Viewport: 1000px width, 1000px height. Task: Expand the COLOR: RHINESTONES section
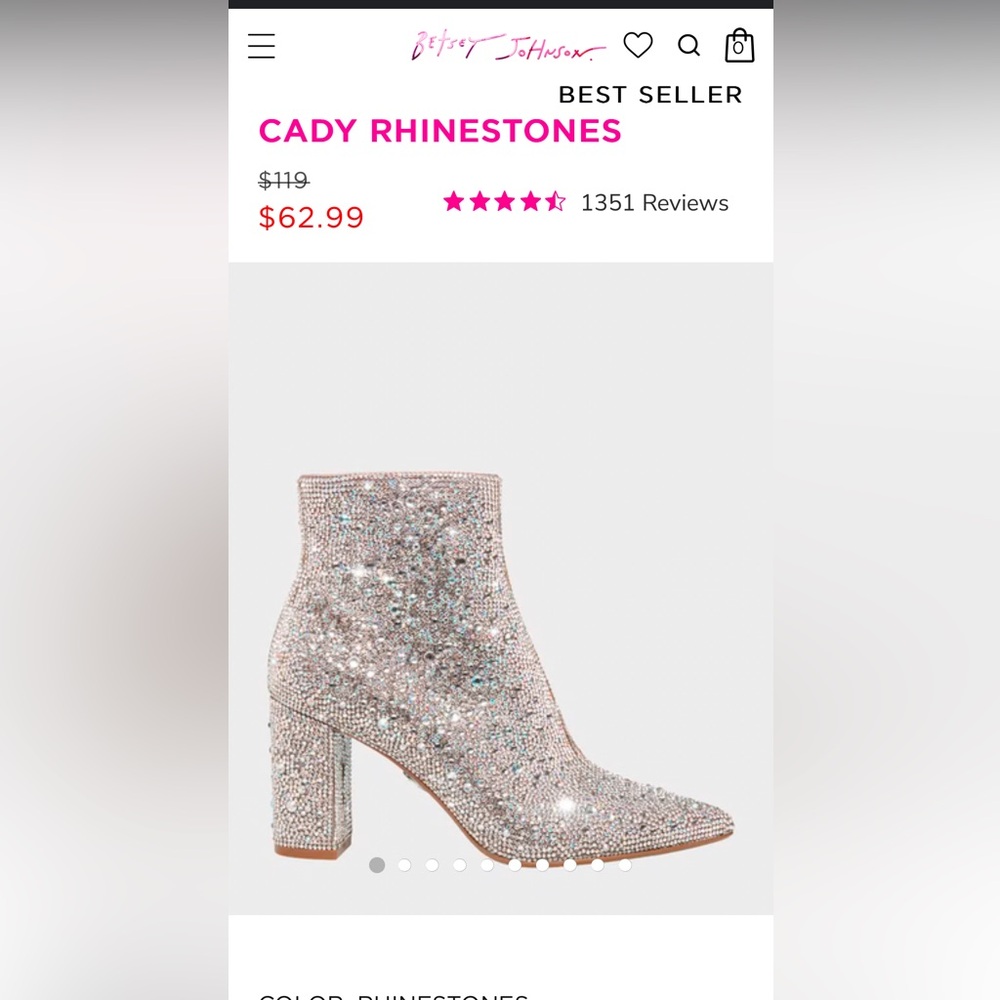393,996
